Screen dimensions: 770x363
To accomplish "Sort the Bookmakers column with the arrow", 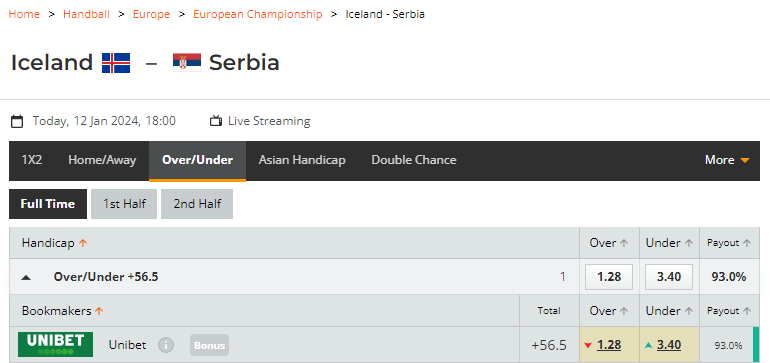I will tap(99, 311).
